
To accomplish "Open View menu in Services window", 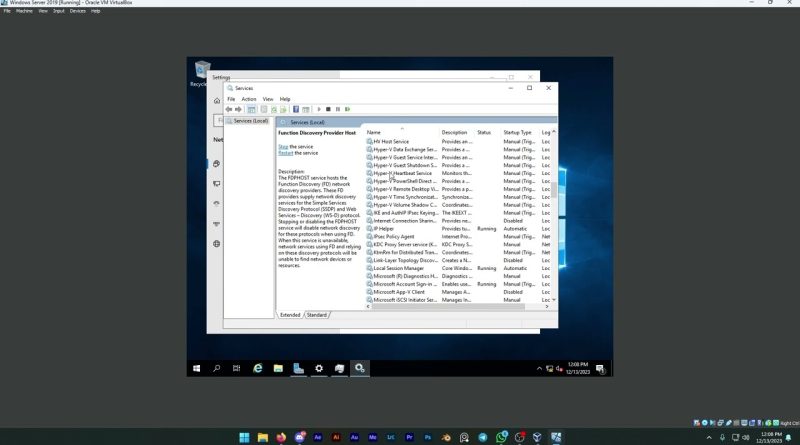I will [268, 99].
